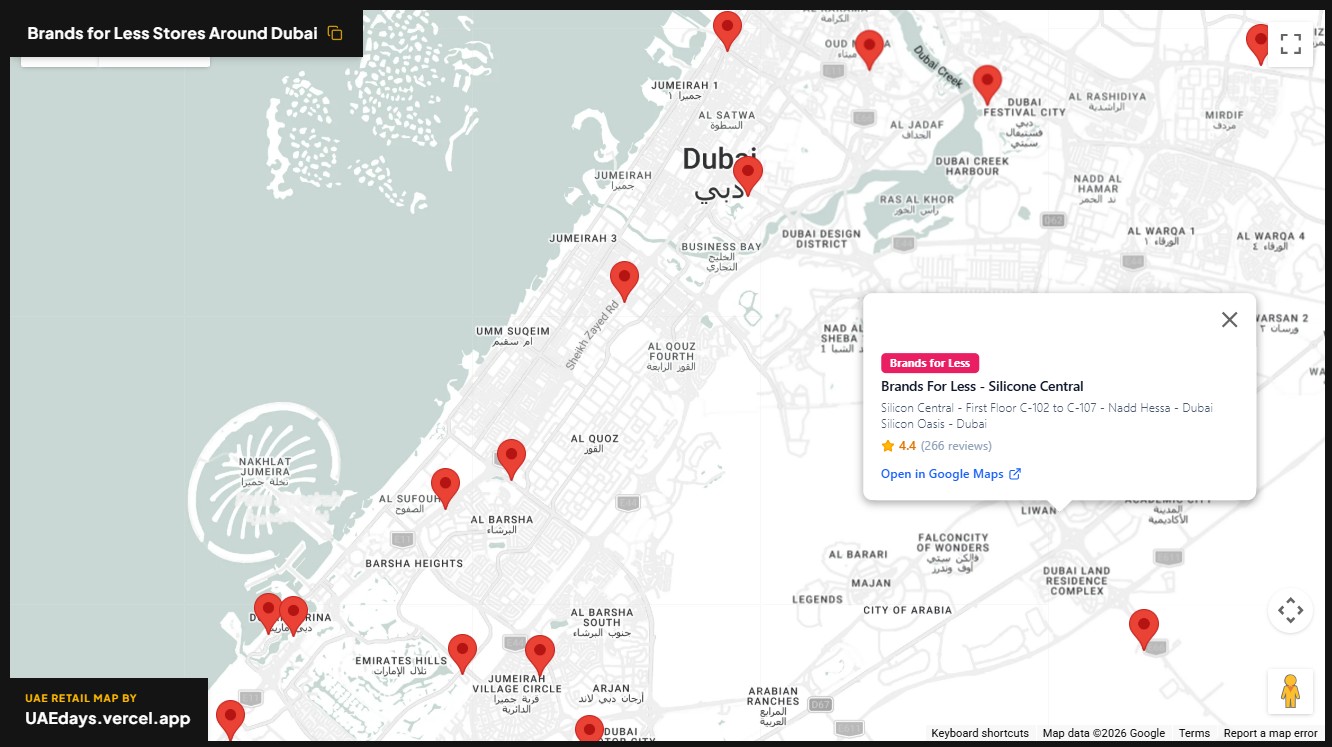Click the red pin on Sheikh Zayed Rd

624,281
